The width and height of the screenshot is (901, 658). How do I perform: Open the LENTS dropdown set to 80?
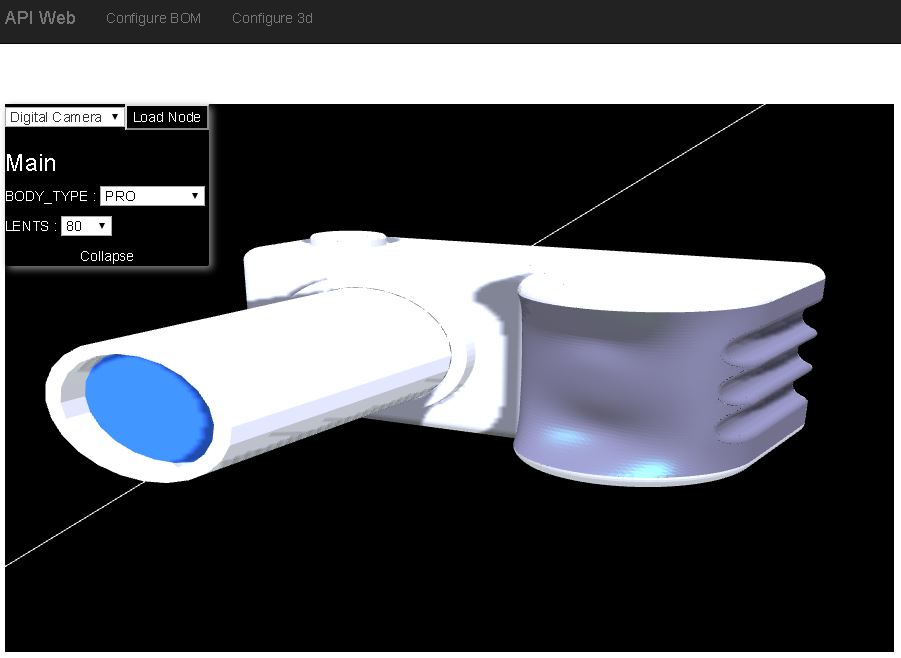86,227
